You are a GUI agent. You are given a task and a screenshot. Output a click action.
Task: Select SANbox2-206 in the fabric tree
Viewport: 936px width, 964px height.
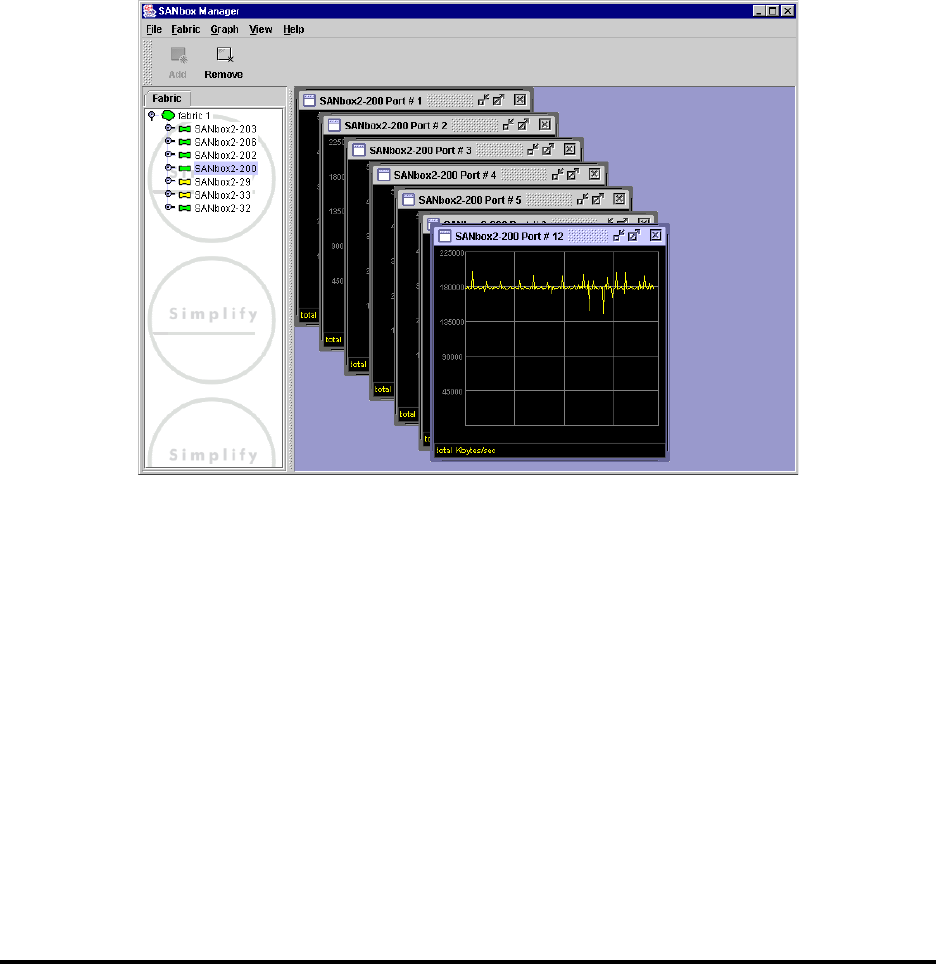(x=225, y=142)
